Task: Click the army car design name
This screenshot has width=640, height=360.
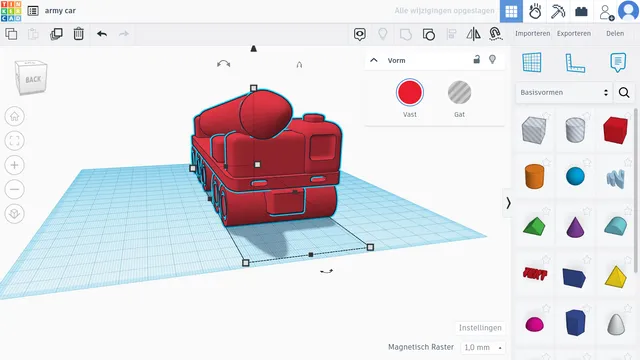Action: point(60,11)
